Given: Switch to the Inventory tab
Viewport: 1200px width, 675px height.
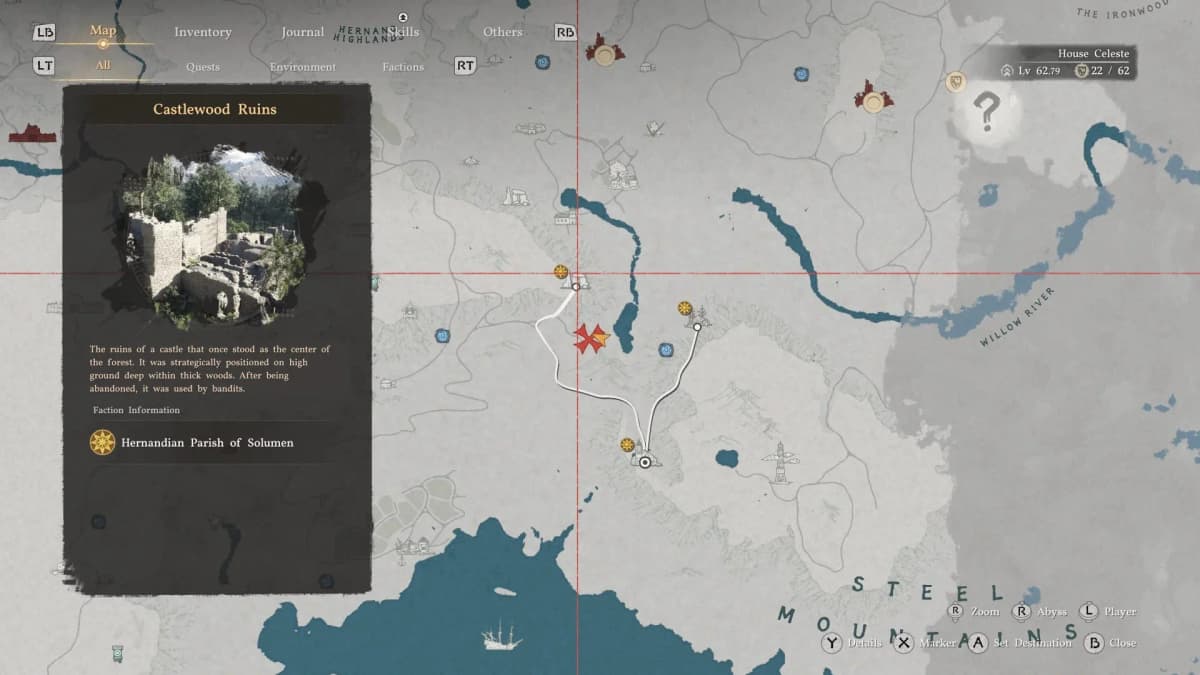Looking at the screenshot, I should point(202,32).
